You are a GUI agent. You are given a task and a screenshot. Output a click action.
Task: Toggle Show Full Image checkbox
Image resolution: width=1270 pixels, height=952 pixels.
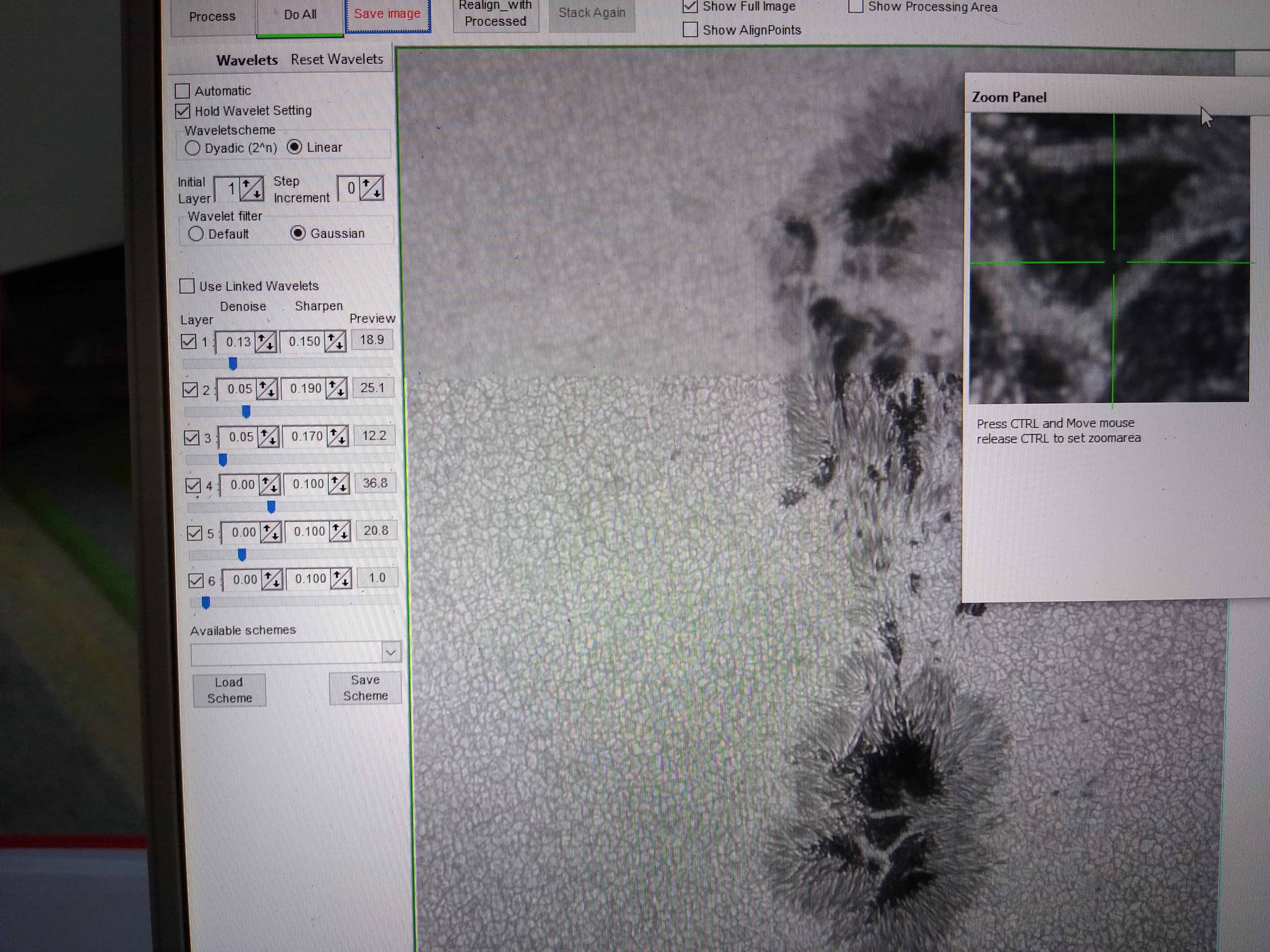690,6
